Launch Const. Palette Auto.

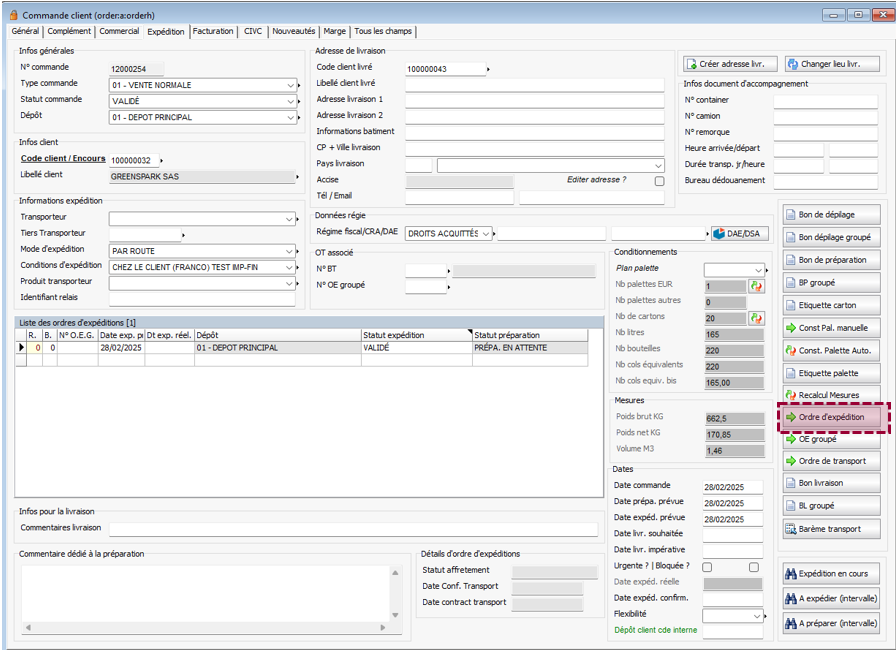coord(831,350)
